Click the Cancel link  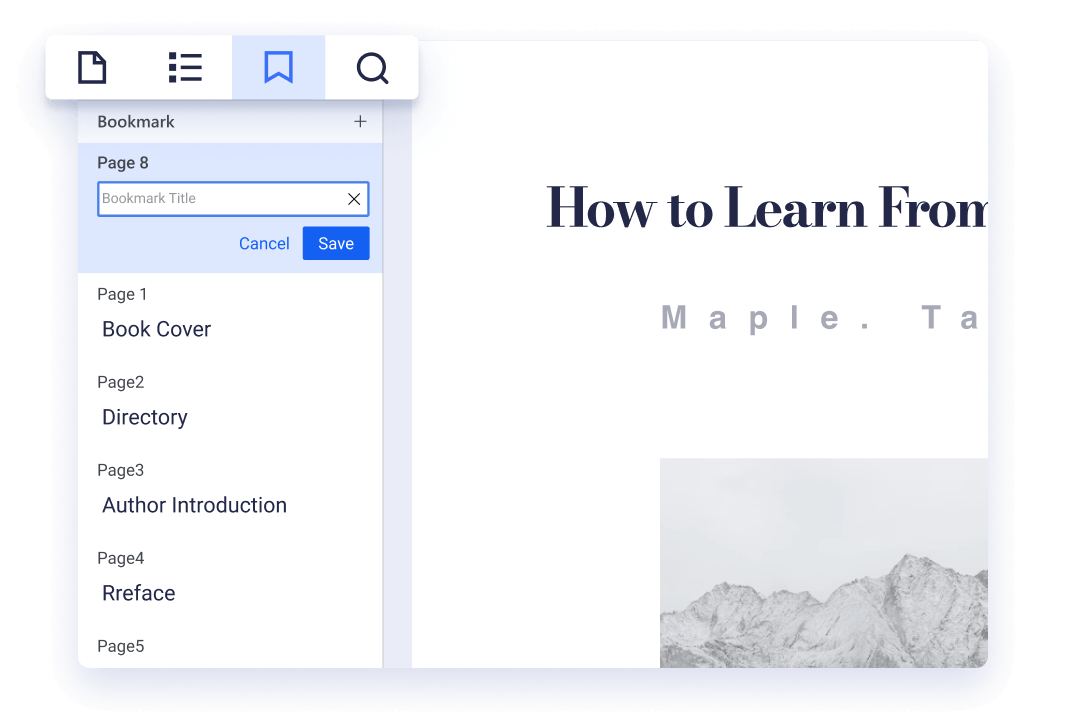pos(264,244)
